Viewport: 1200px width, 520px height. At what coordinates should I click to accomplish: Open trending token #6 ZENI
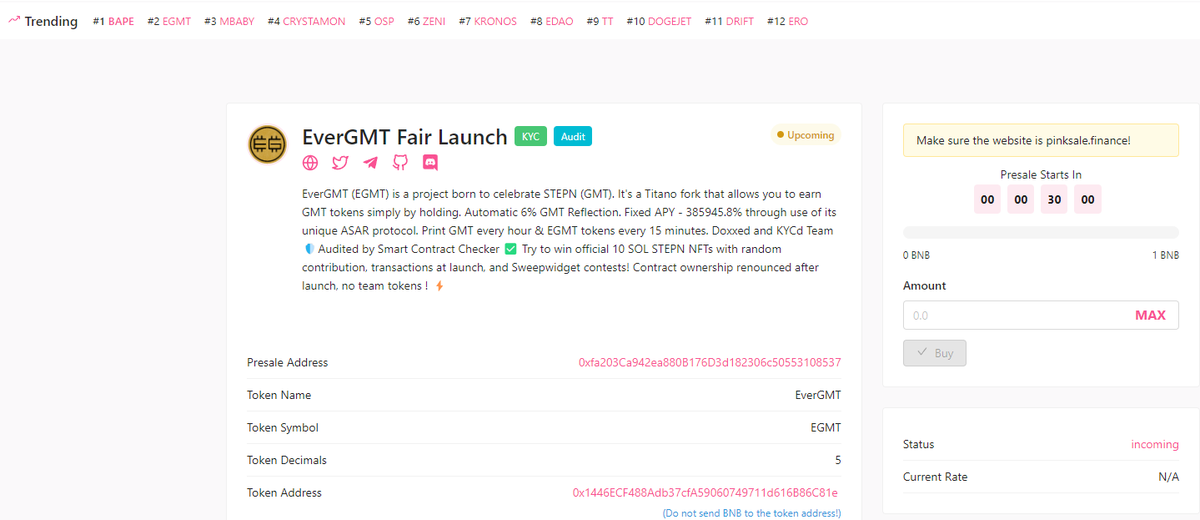click(427, 21)
